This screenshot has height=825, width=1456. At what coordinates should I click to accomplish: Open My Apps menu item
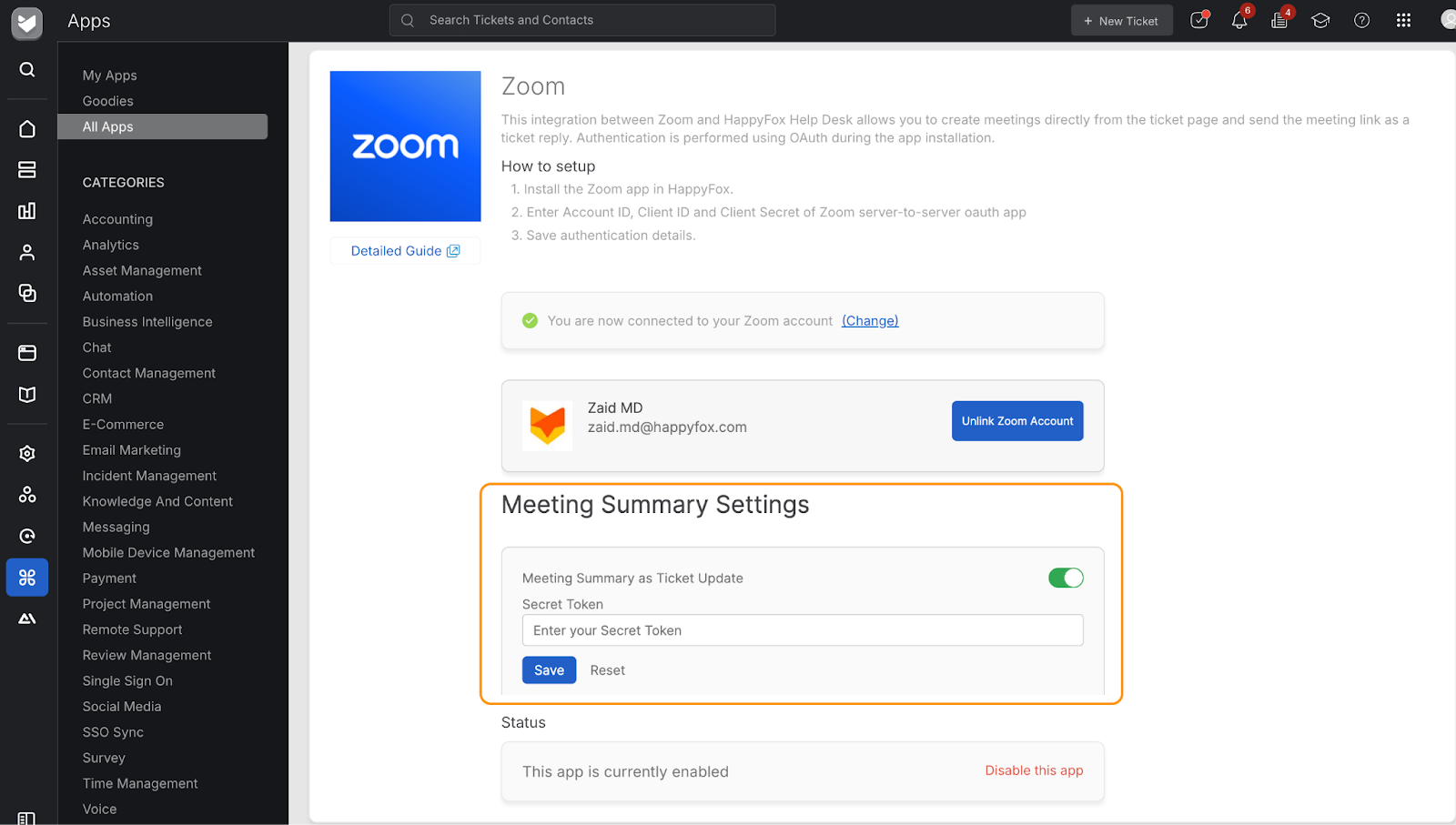pyautogui.click(x=109, y=75)
